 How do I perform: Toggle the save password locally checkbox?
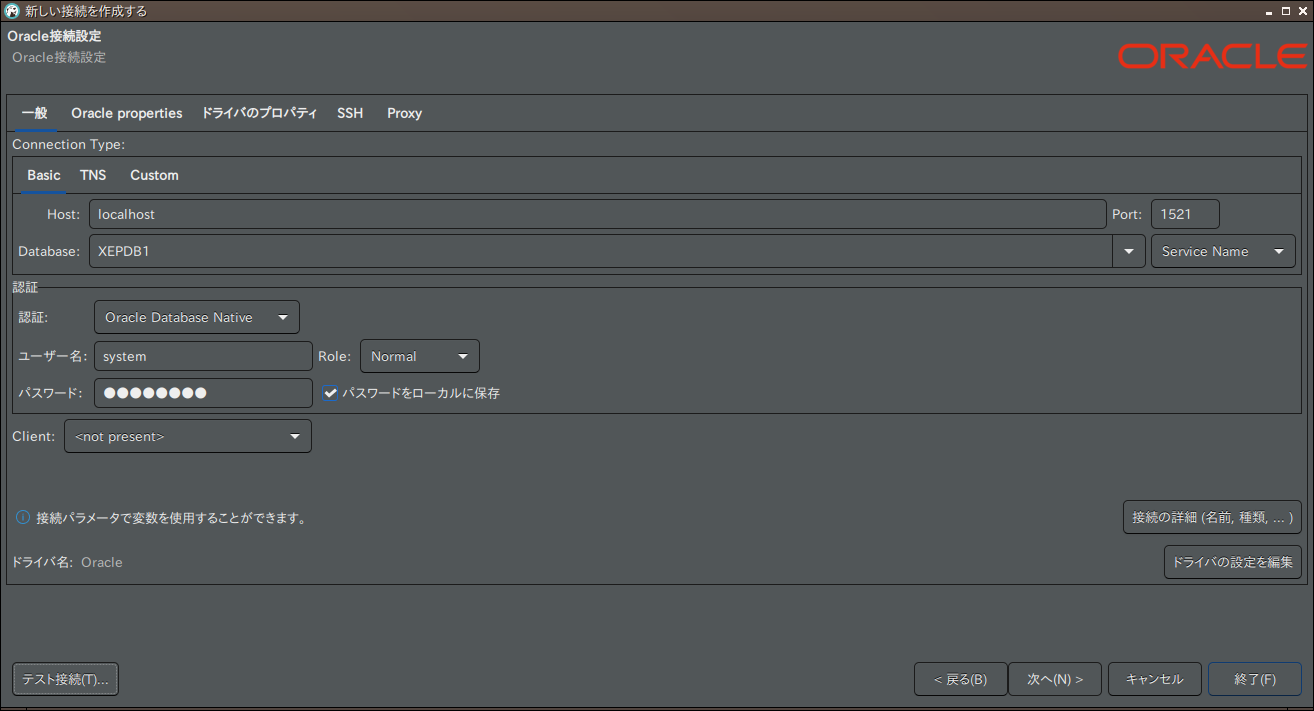(x=330, y=394)
